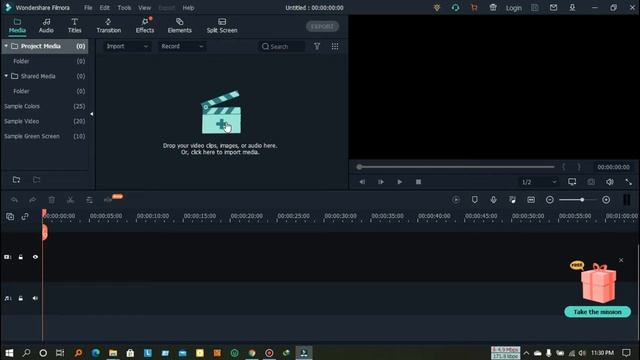This screenshot has height=360, width=640.
Task: Click the delete trash icon
Action: click(x=51, y=200)
